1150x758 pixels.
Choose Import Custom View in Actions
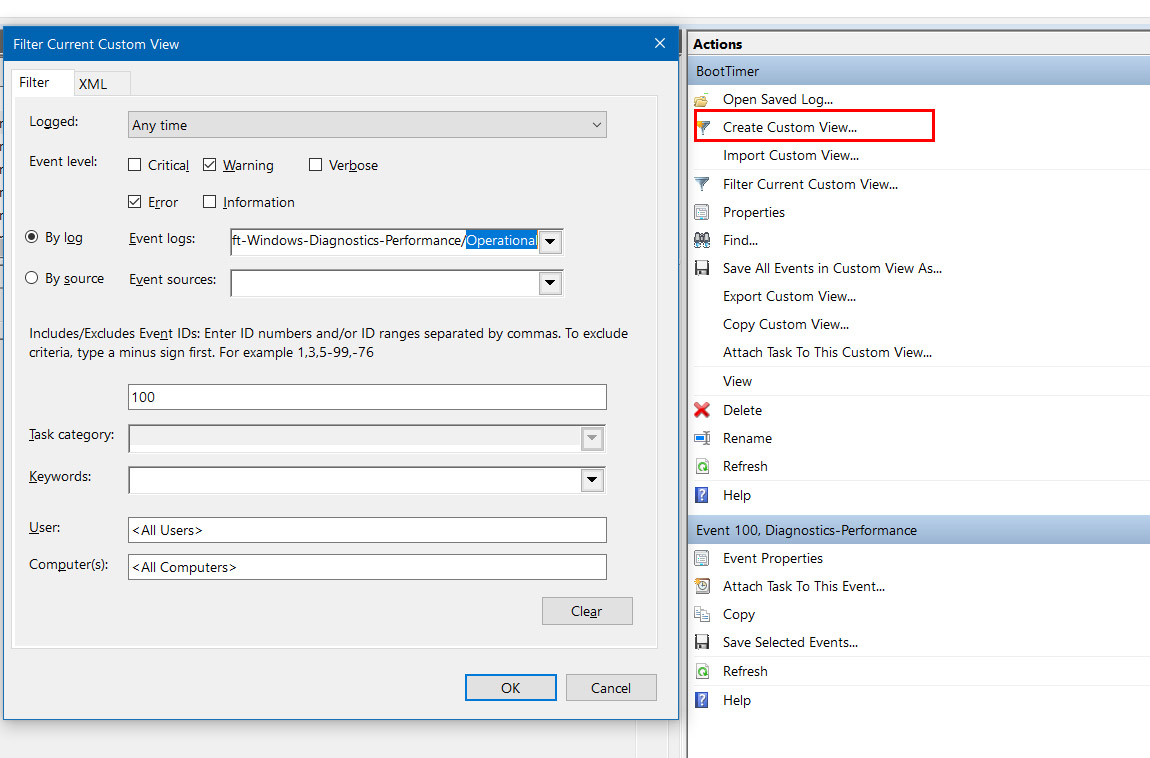tap(790, 155)
